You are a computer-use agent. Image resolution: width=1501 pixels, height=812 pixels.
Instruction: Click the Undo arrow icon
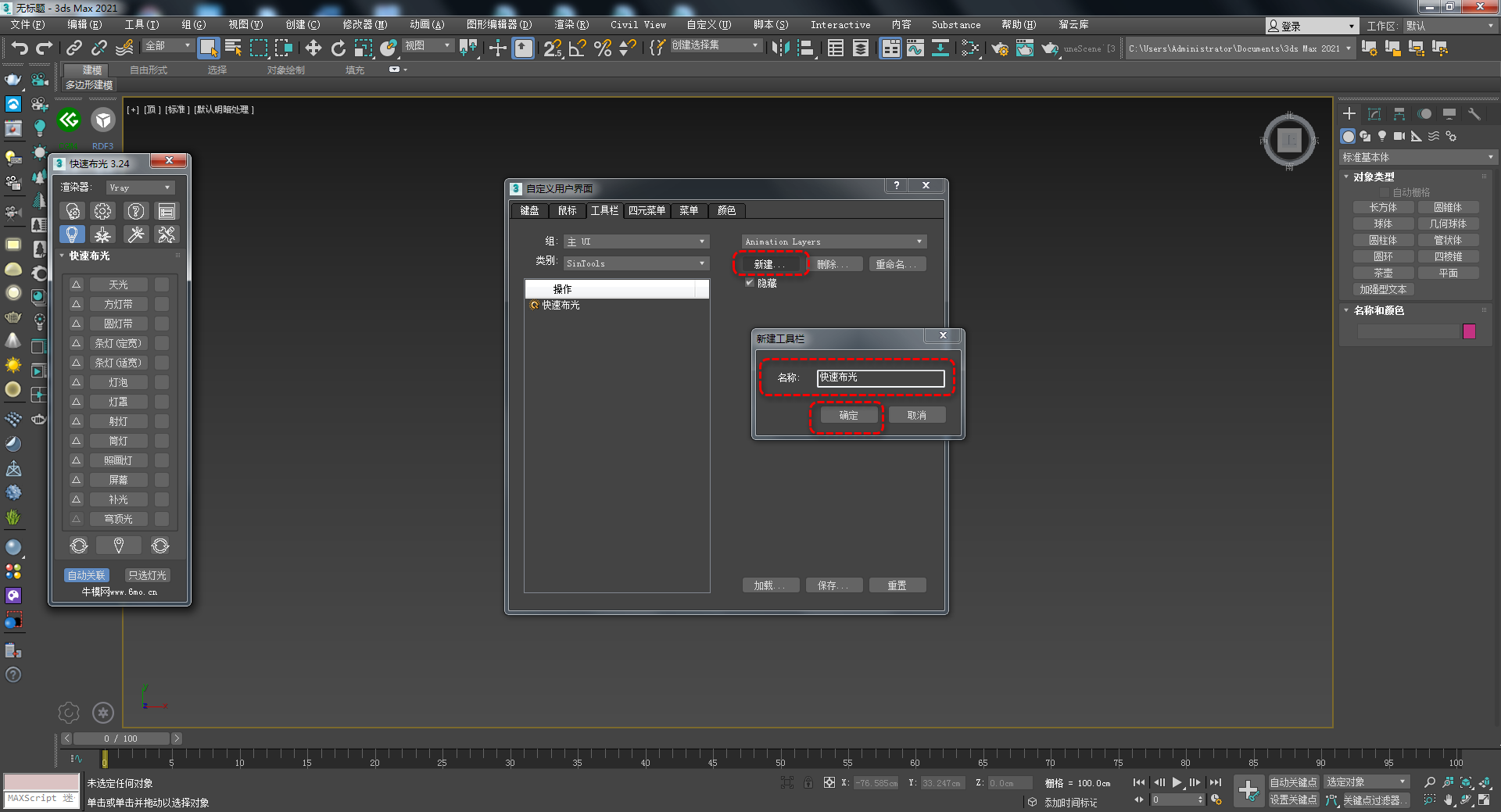coord(20,48)
